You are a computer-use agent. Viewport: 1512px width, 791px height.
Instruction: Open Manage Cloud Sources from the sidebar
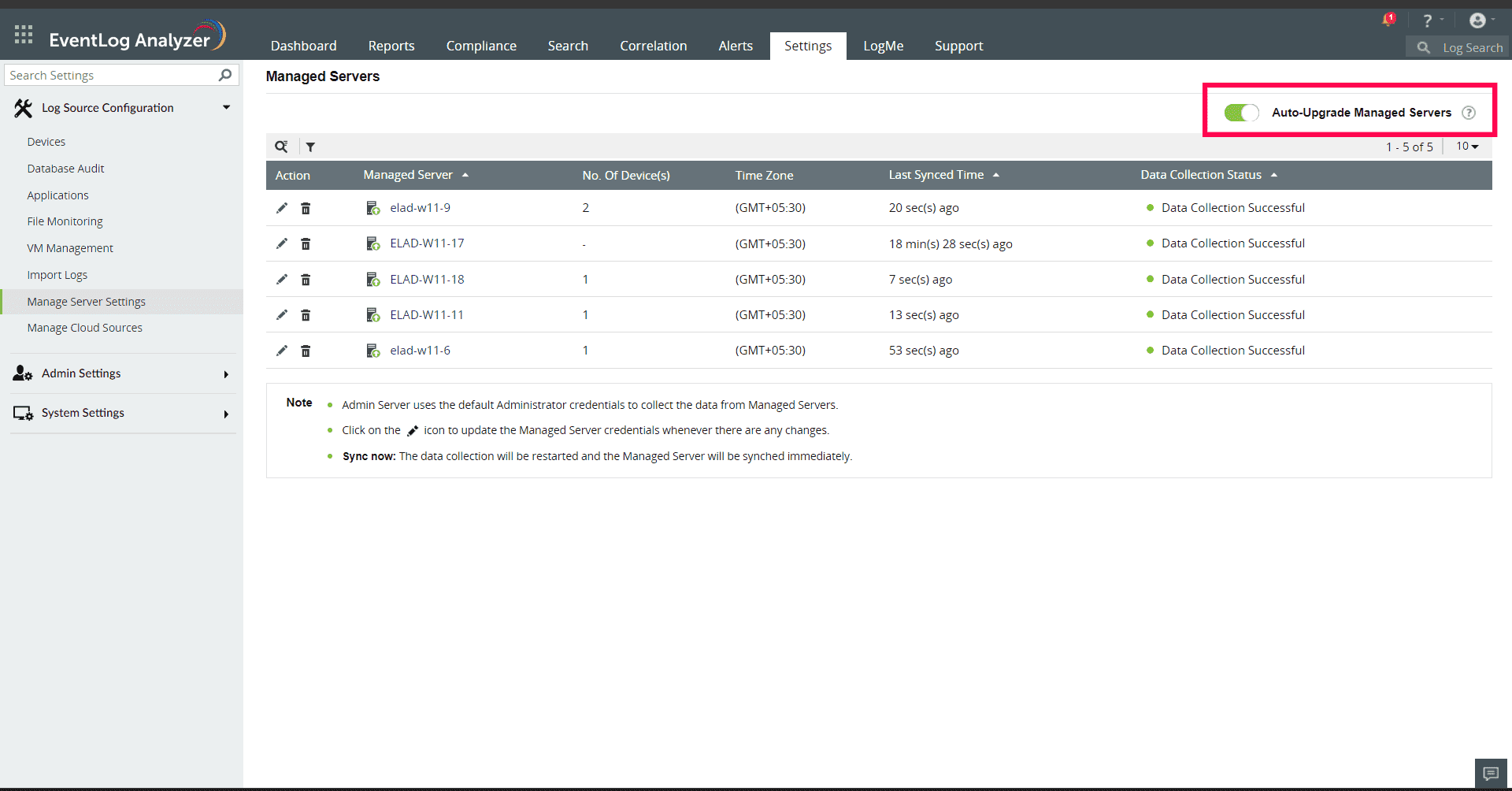click(x=84, y=327)
